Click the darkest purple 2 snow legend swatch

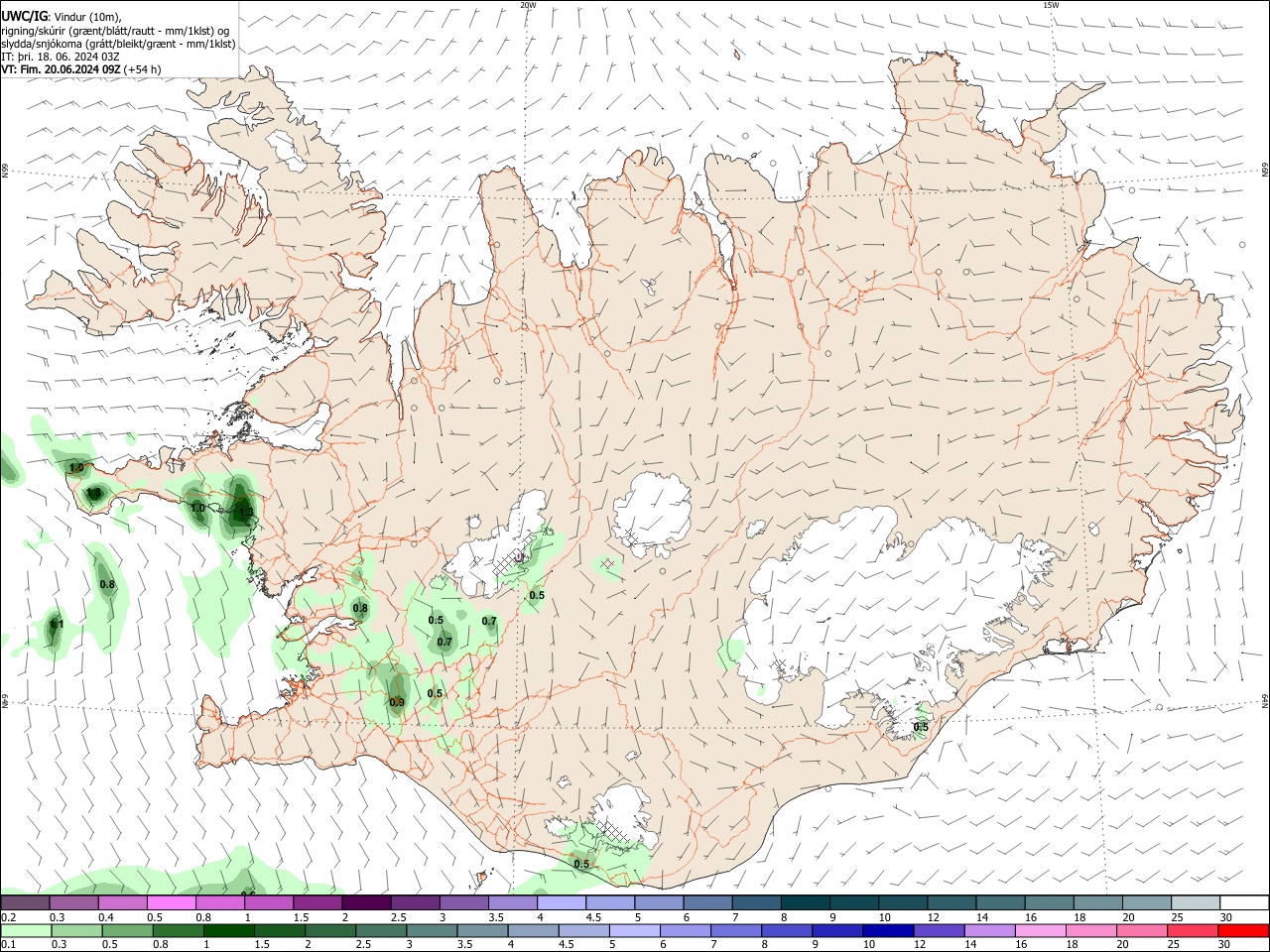(366, 903)
